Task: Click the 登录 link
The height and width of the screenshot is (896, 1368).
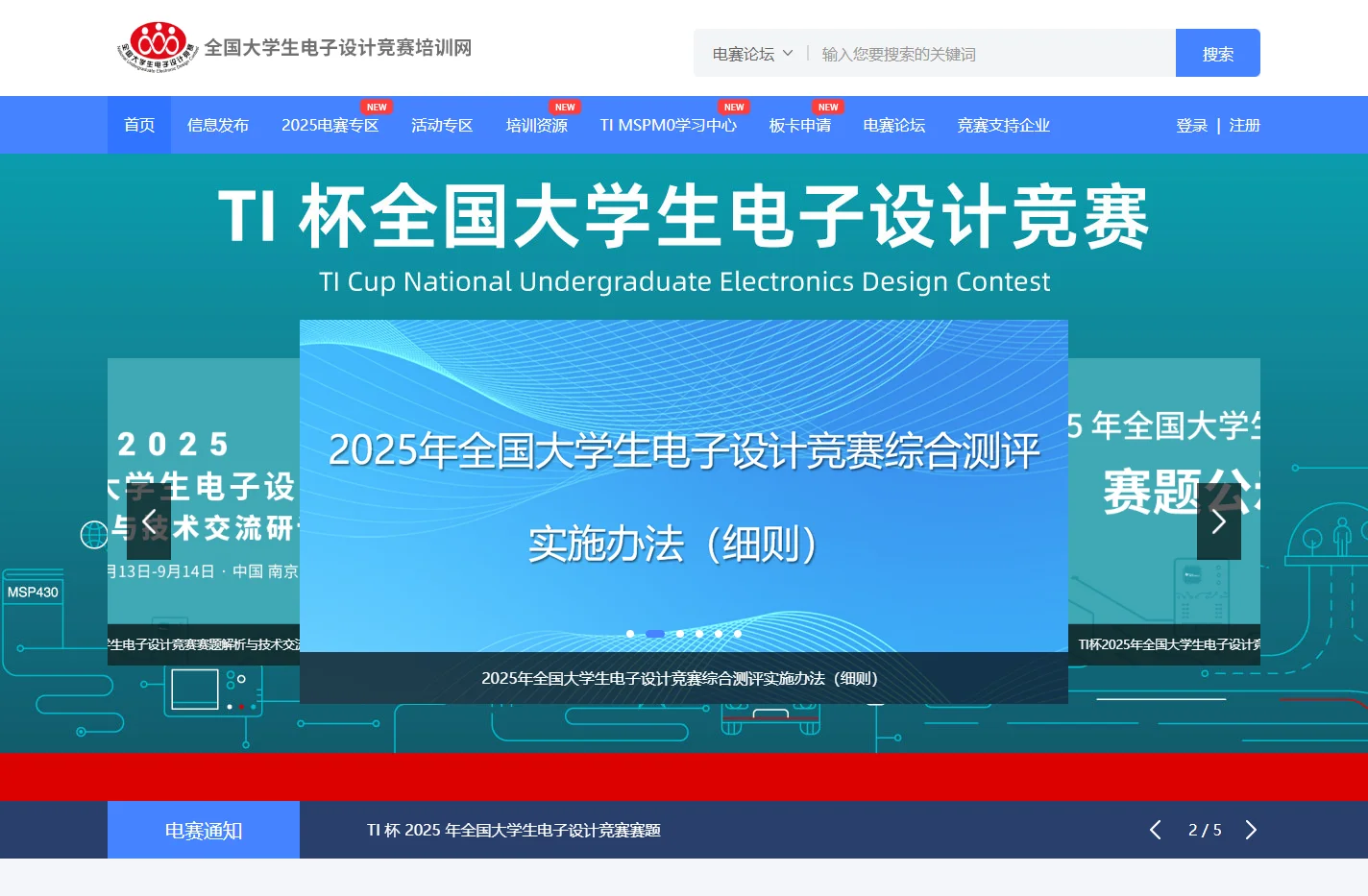Action: [1192, 126]
